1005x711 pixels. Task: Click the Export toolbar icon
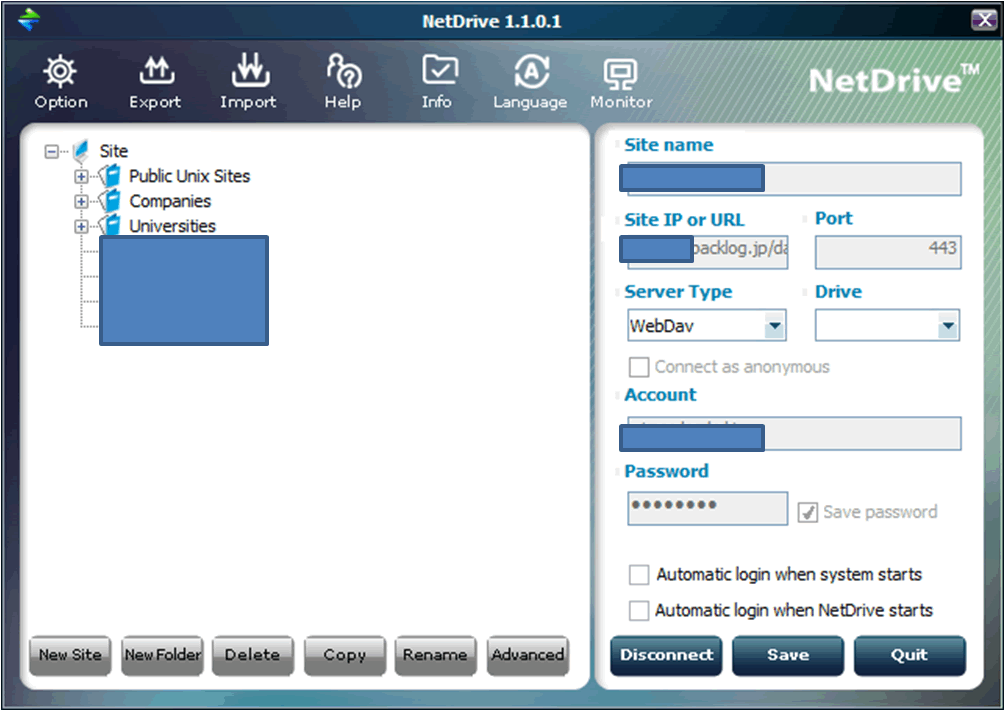[156, 72]
